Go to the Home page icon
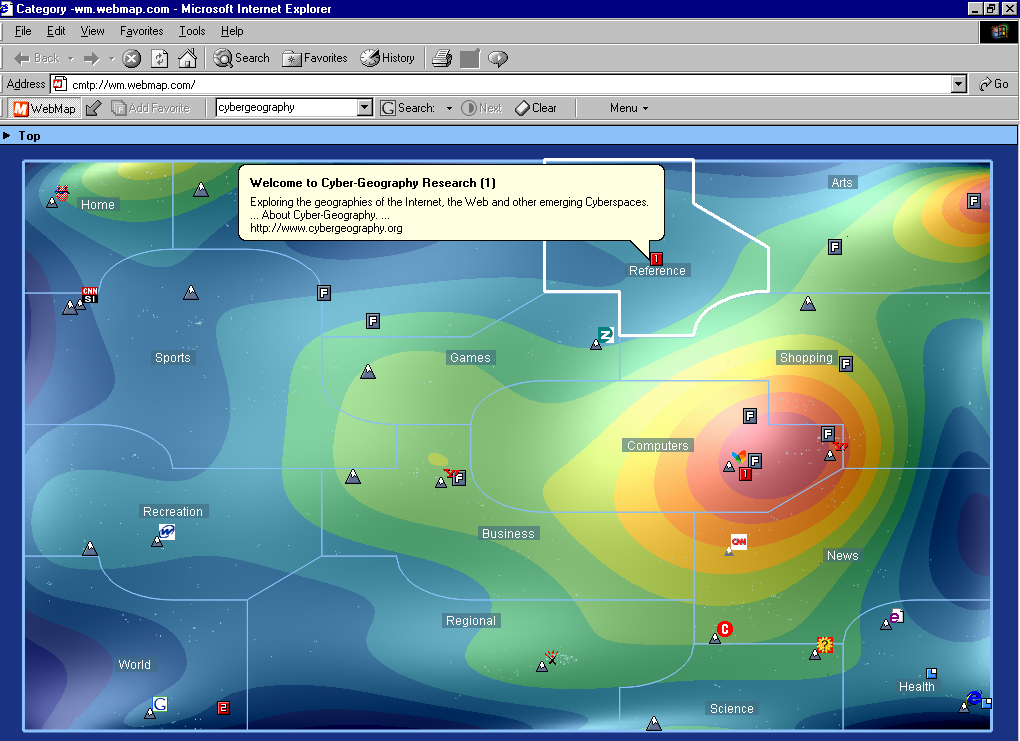Image resolution: width=1020 pixels, height=741 pixels. 187,59
